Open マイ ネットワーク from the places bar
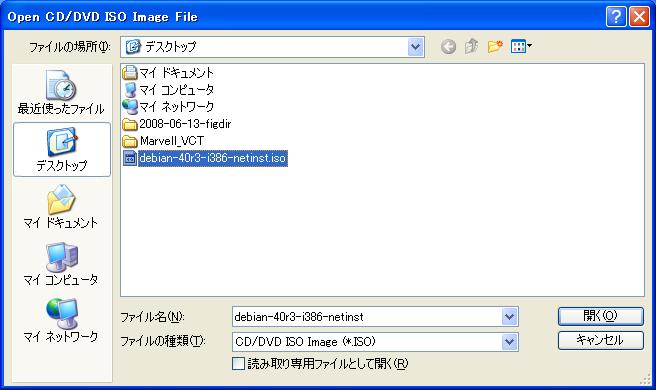Viewport: 656px width, 390px height. pos(61,320)
